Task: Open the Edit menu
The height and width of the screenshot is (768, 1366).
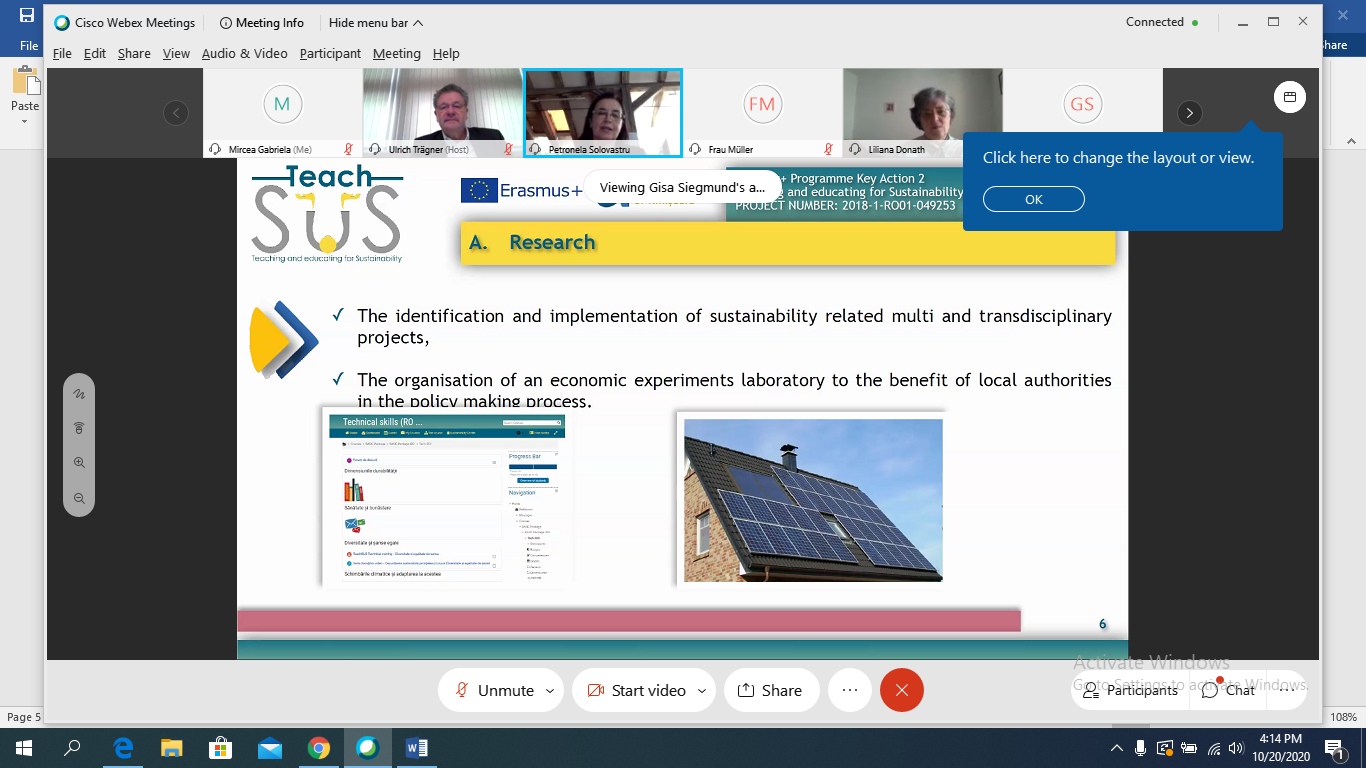Action: [x=95, y=54]
